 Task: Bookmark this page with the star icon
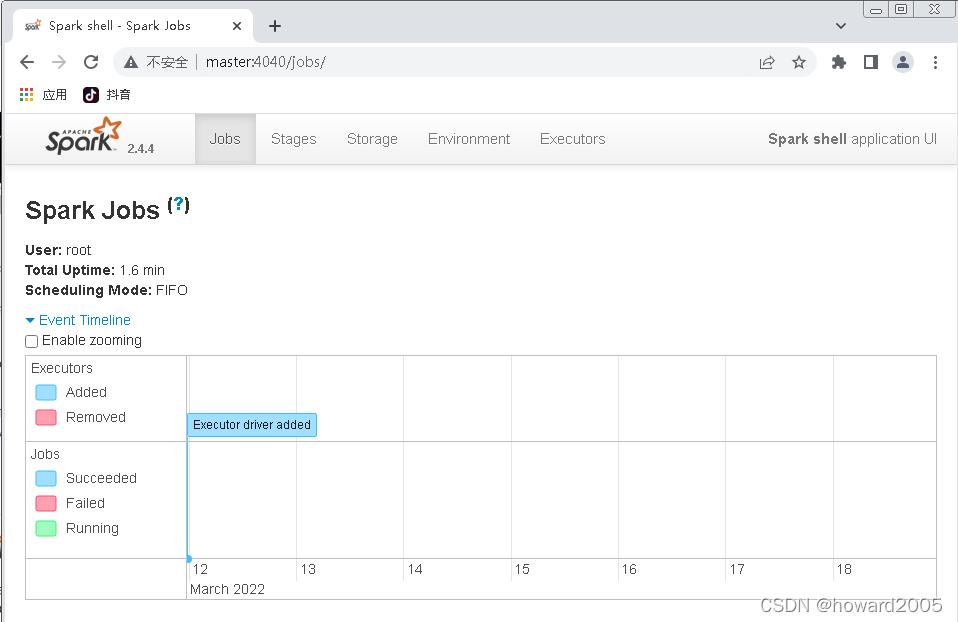click(x=799, y=62)
